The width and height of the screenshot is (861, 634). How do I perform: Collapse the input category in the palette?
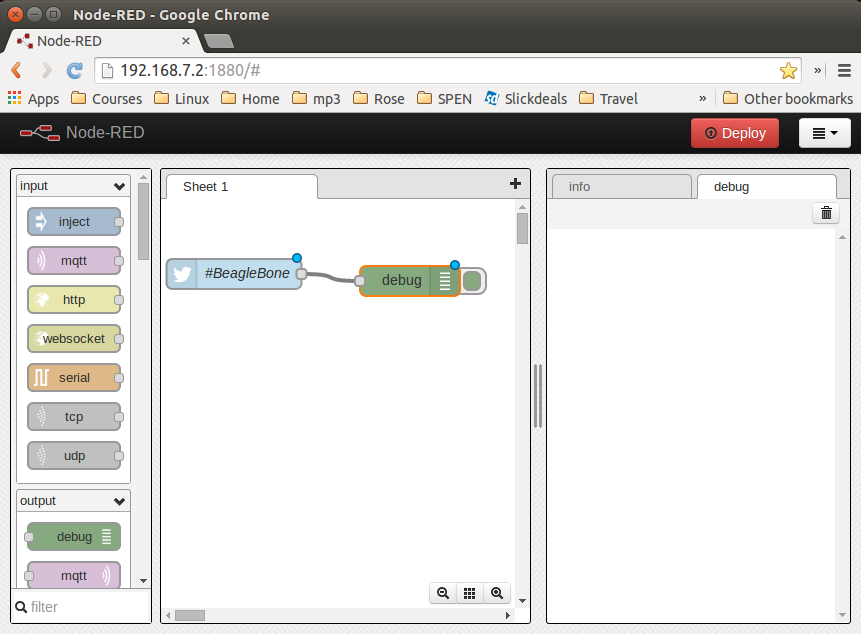tap(119, 186)
